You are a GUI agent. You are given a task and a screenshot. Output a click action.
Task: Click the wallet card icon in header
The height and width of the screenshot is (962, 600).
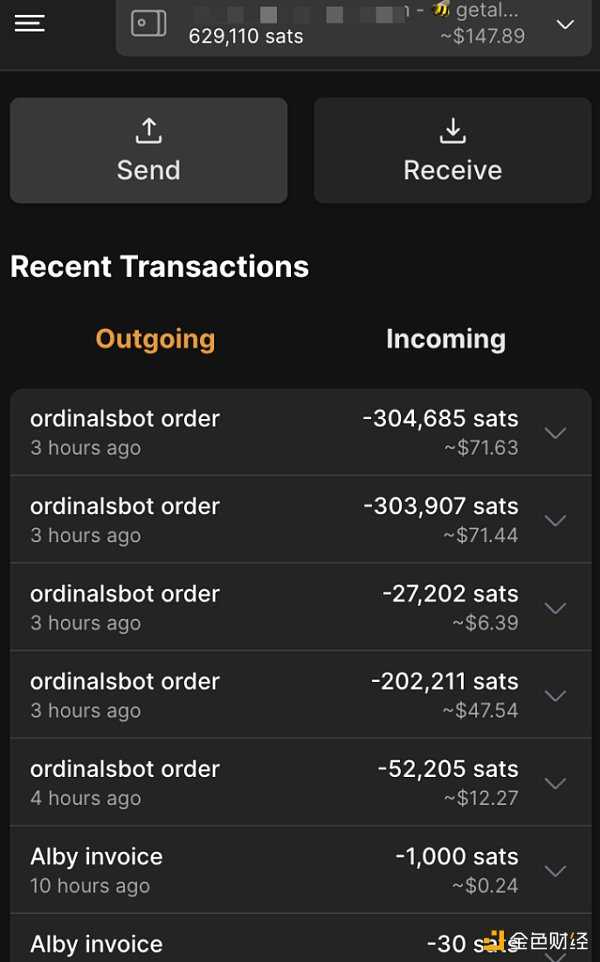[150, 24]
